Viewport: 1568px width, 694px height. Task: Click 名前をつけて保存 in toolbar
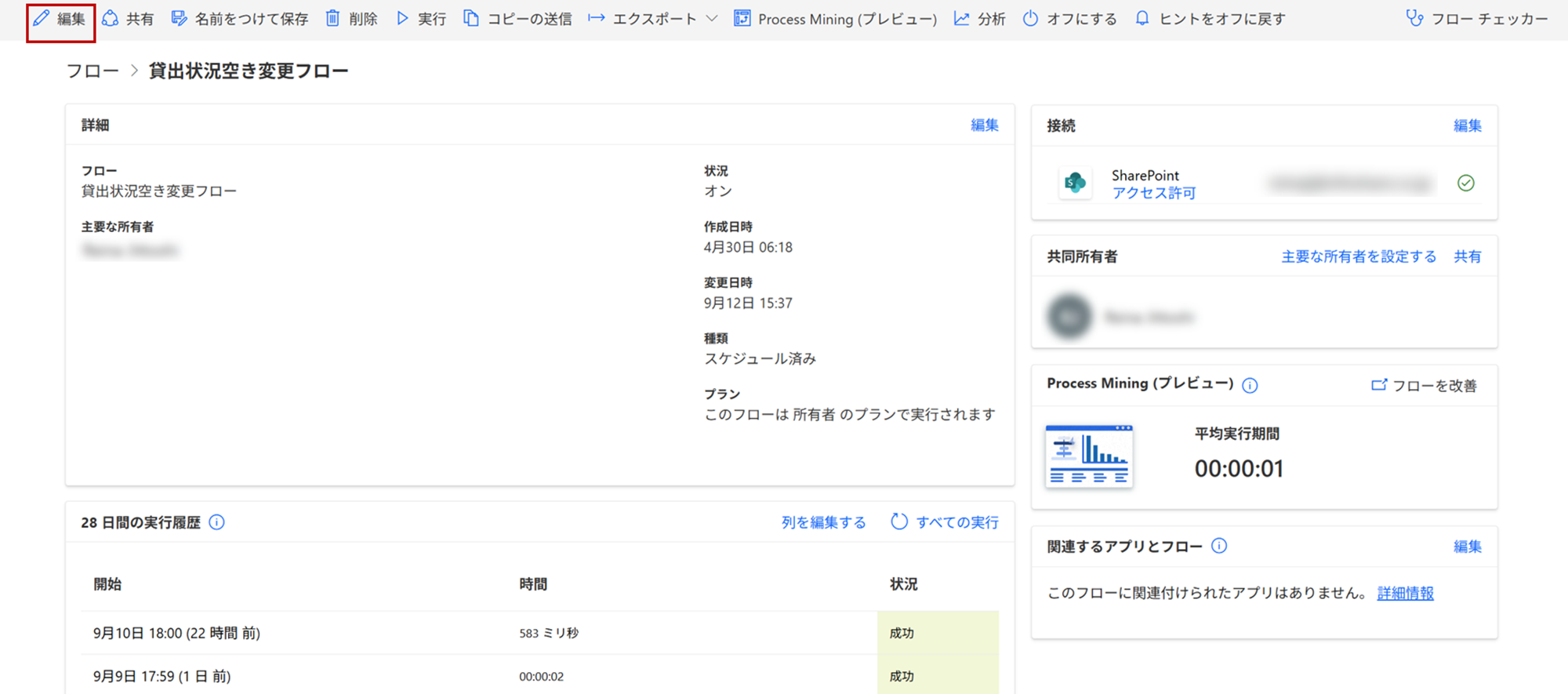pyautogui.click(x=240, y=19)
